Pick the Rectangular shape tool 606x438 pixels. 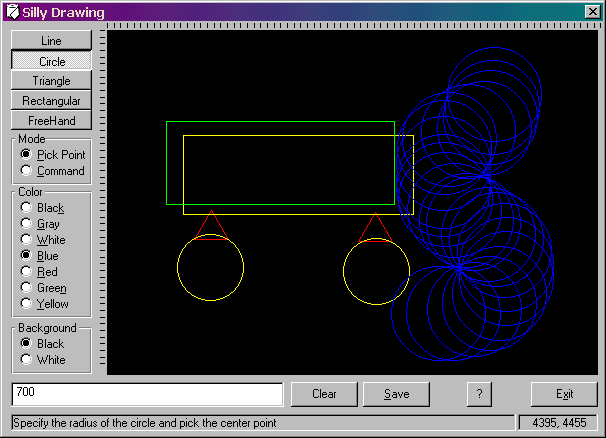tap(51, 101)
